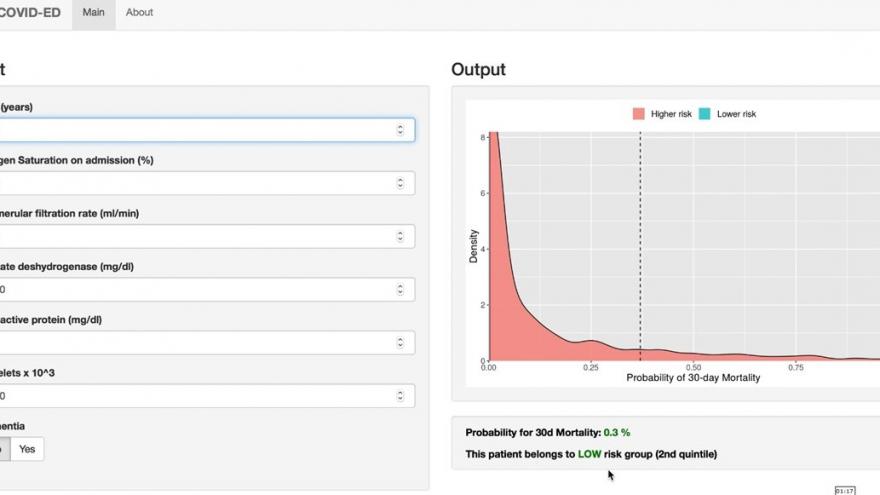Focus the lactate dehydrogenase input field
This screenshot has height=495, width=880.
pos(190,289)
